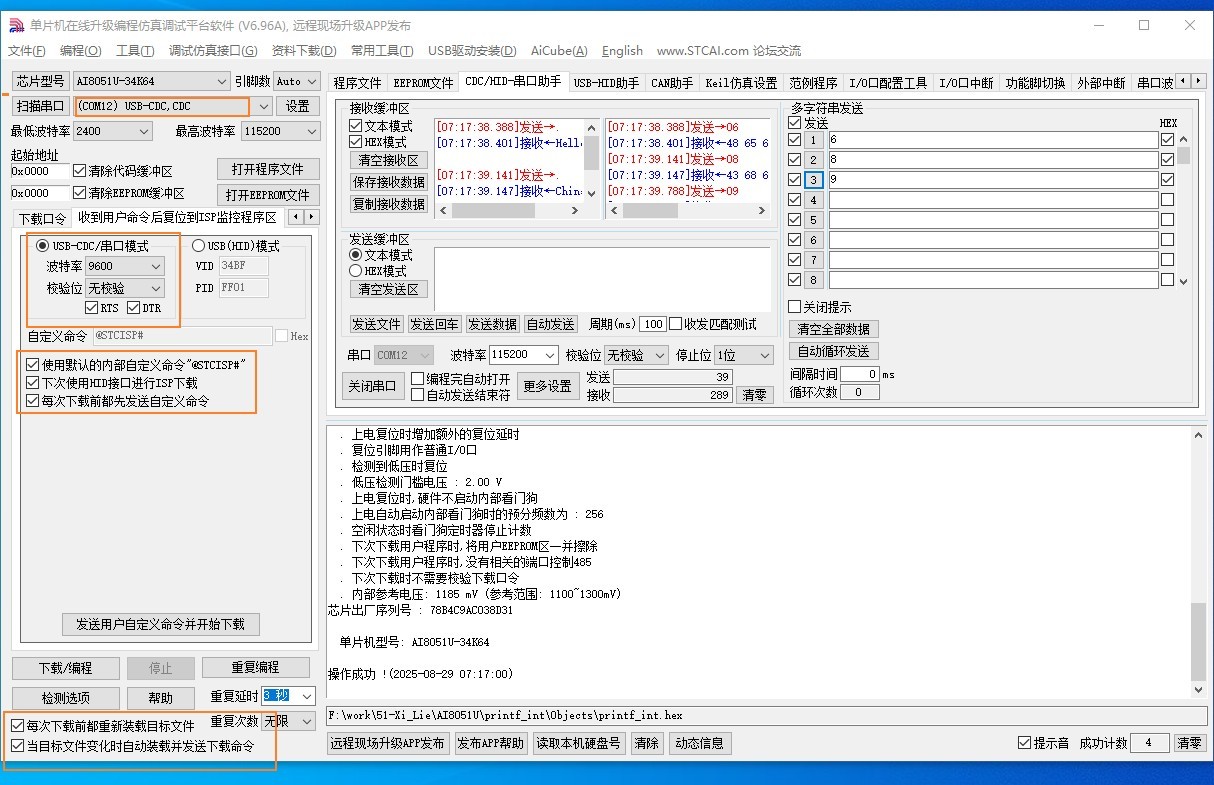Expand the (COM12) USB-CDC,CDC port dropdown
The width and height of the screenshot is (1214, 785).
[x=264, y=106]
